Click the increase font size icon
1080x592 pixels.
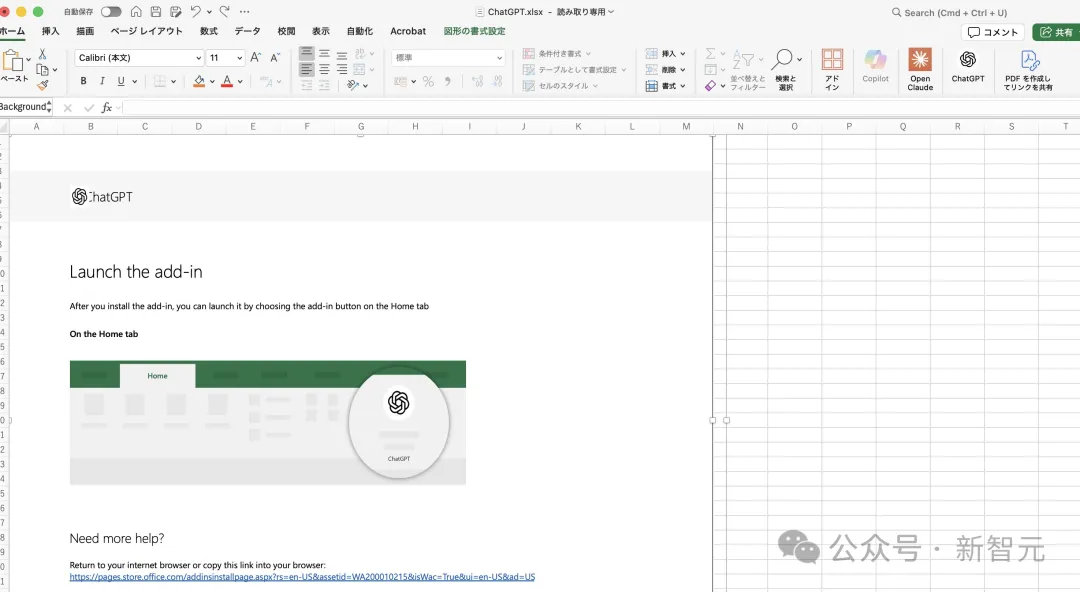pyautogui.click(x=256, y=58)
